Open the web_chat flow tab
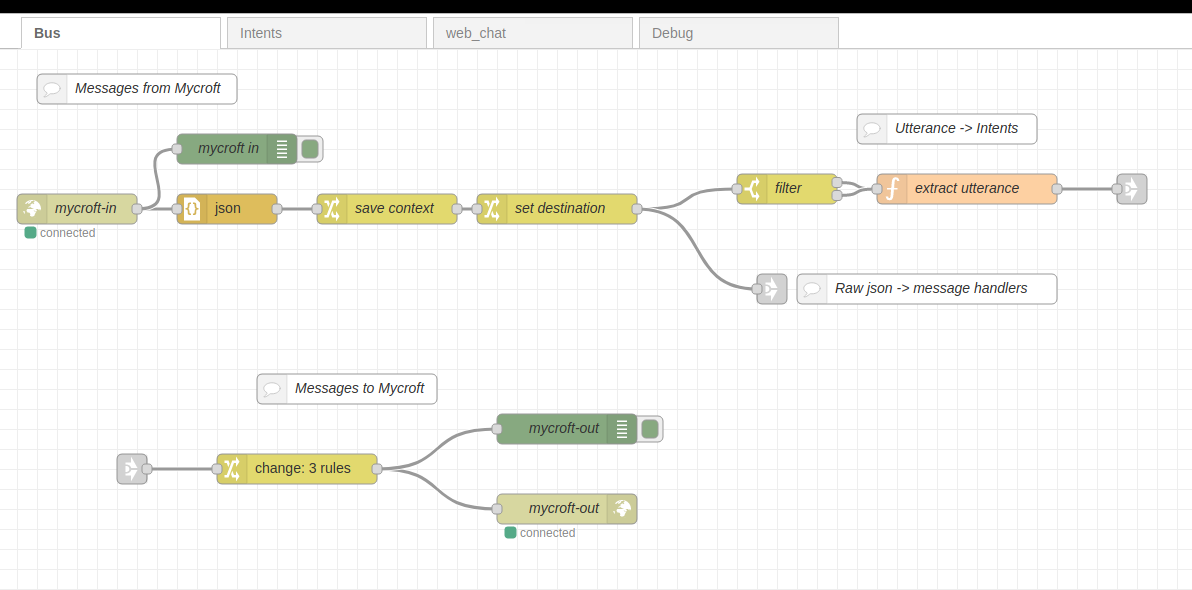1192x590 pixels. (x=533, y=33)
